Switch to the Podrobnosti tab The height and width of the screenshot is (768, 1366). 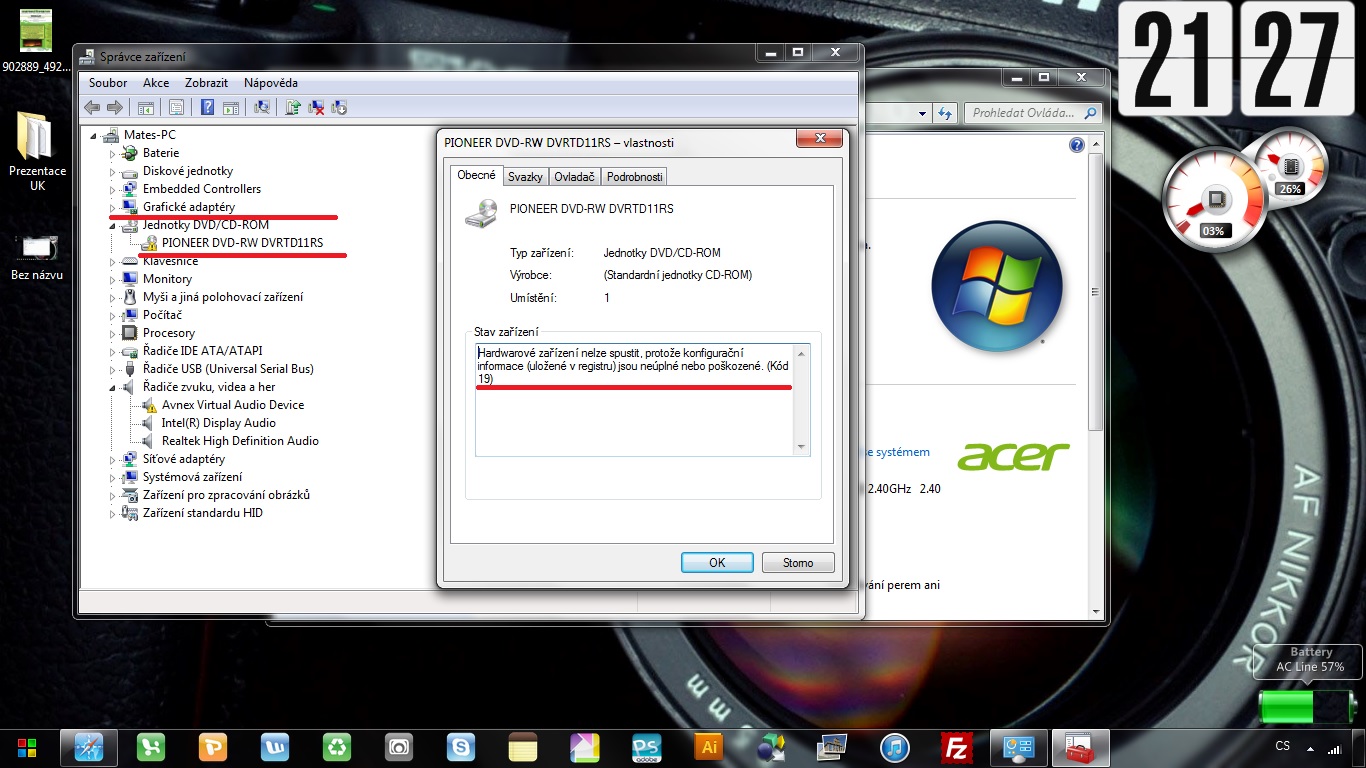coord(634,177)
